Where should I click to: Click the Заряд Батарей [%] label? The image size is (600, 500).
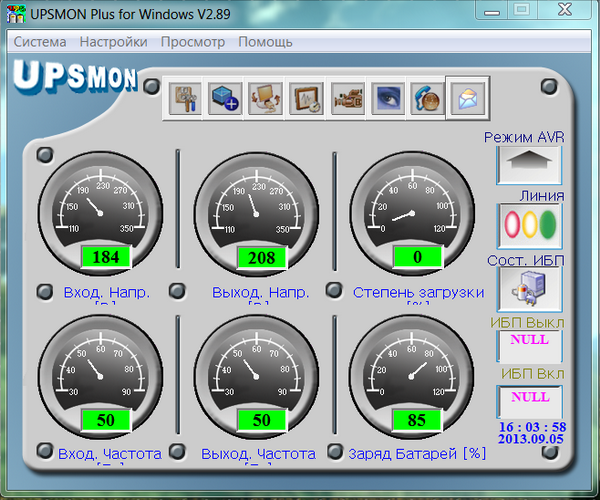417,454
